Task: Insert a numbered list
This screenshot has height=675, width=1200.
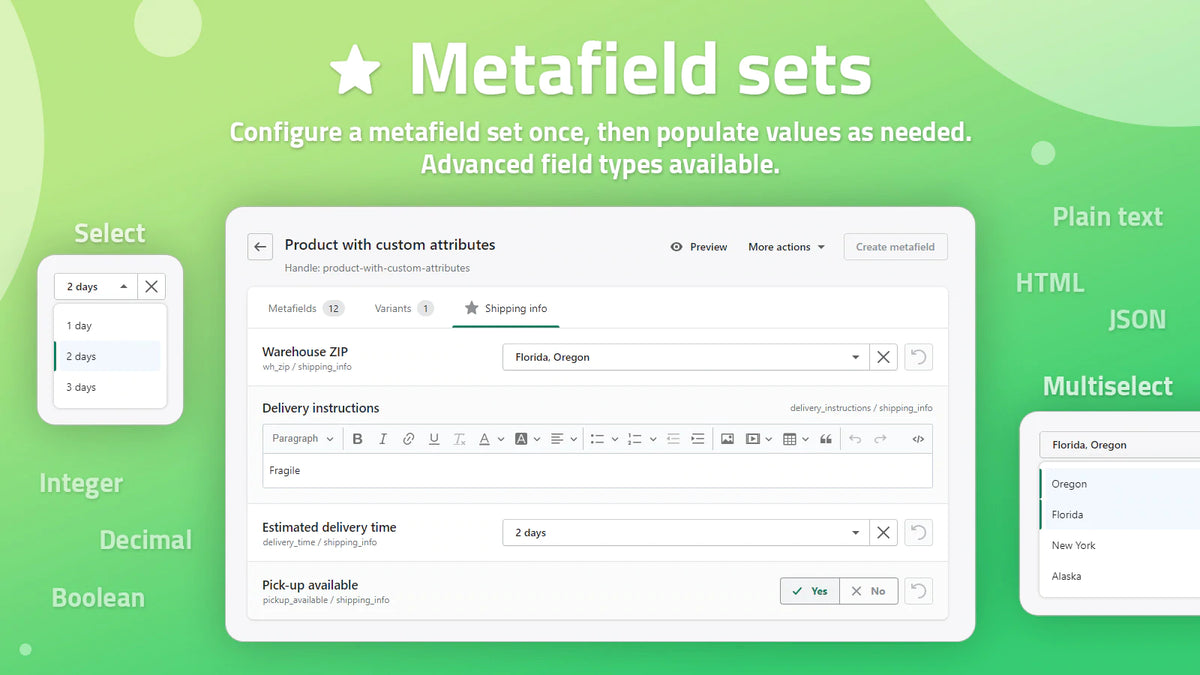Action: click(634, 439)
